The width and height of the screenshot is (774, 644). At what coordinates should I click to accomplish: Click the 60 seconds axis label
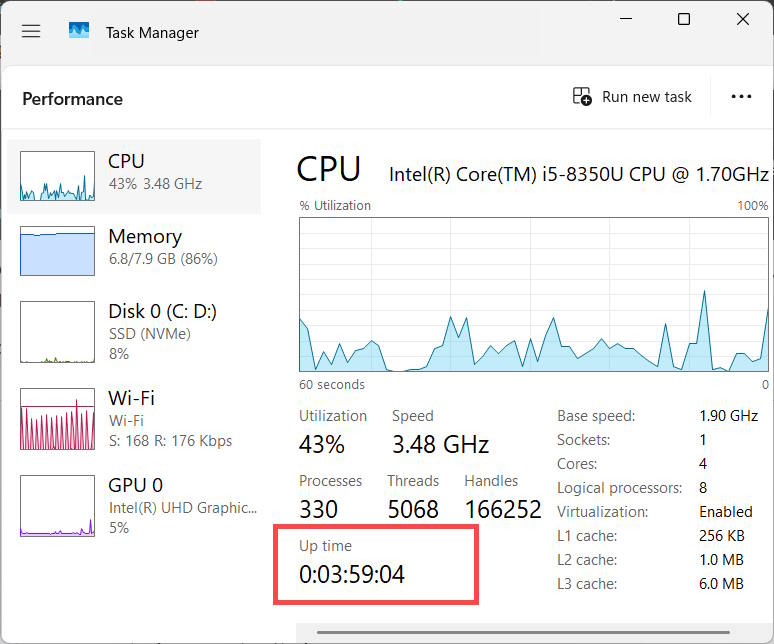(x=332, y=384)
